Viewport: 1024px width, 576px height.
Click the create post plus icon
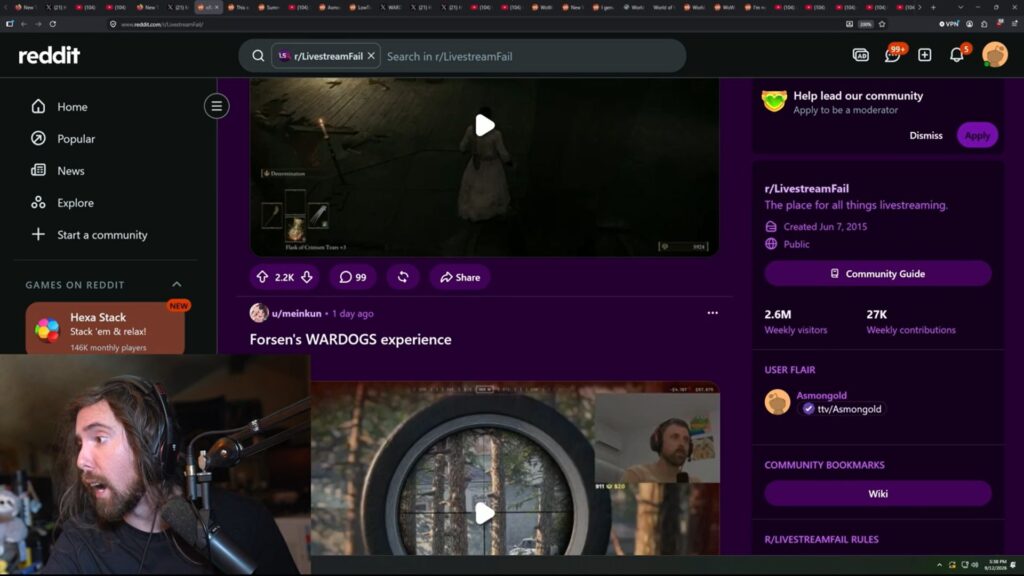(924, 56)
